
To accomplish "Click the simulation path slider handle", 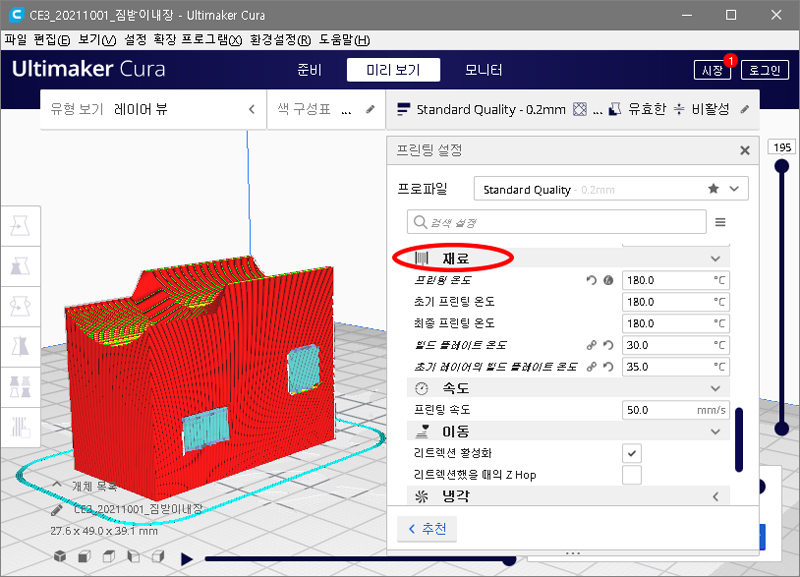I will 509,560.
